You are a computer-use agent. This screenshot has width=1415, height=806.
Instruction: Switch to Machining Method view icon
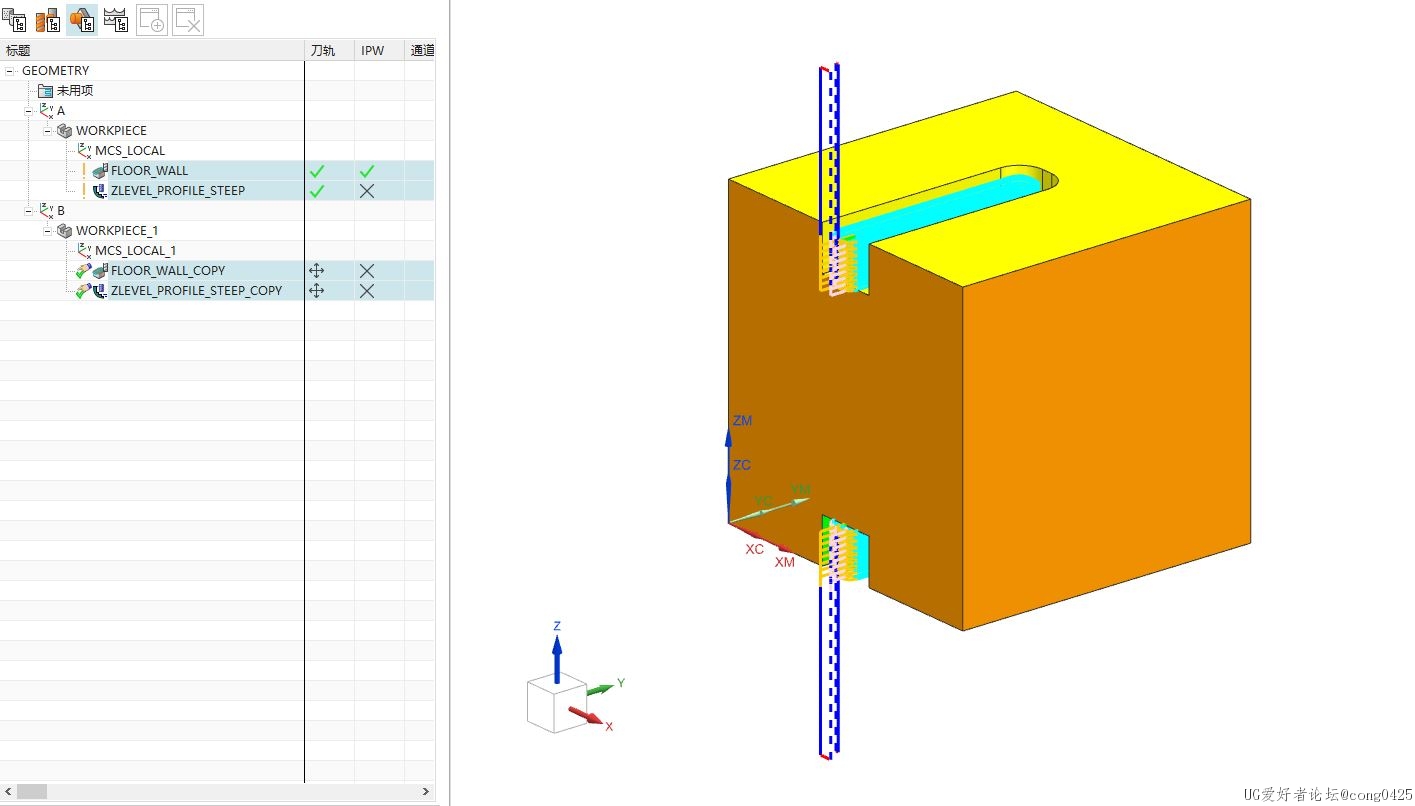coord(116,19)
